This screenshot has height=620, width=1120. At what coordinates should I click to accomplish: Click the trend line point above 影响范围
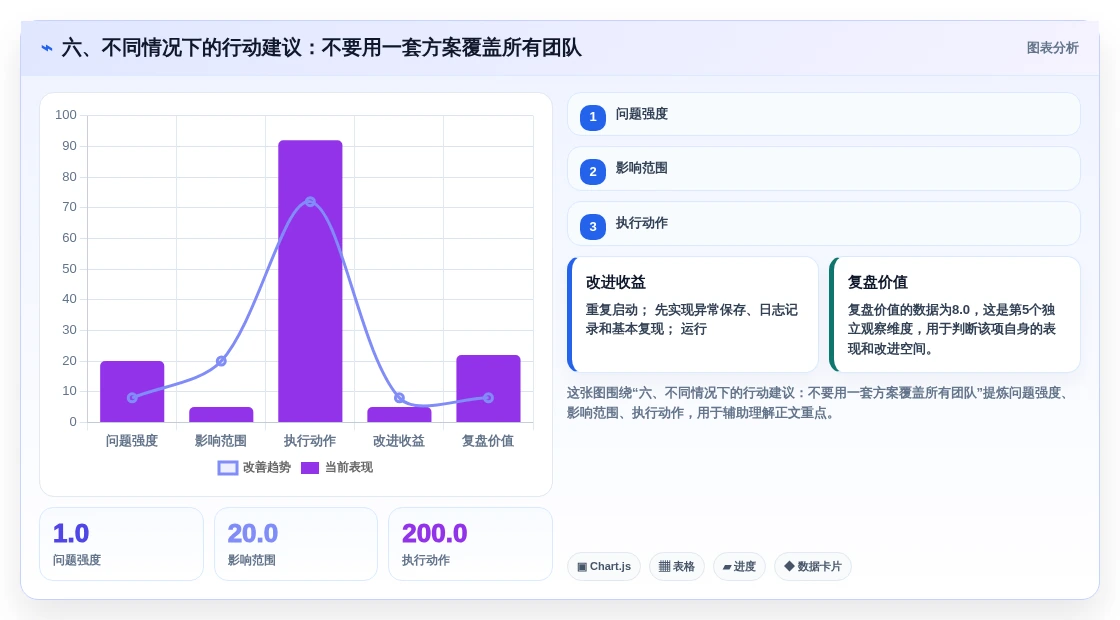tap(221, 361)
